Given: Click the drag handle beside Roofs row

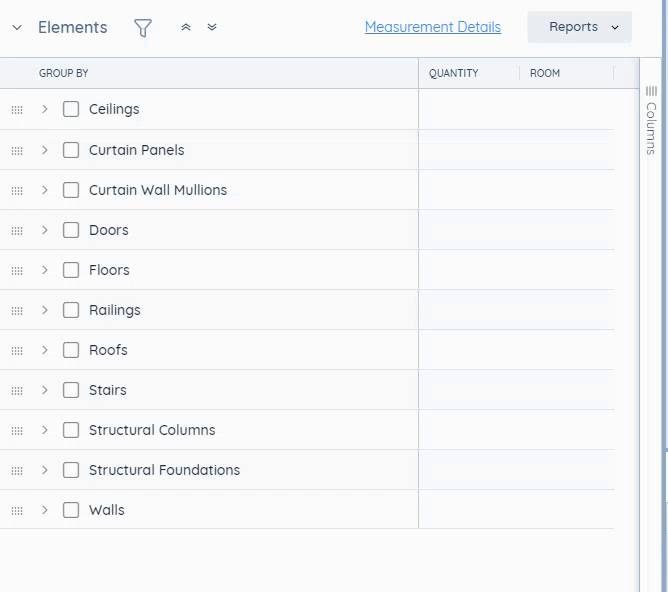Looking at the screenshot, I should tap(17, 351).
